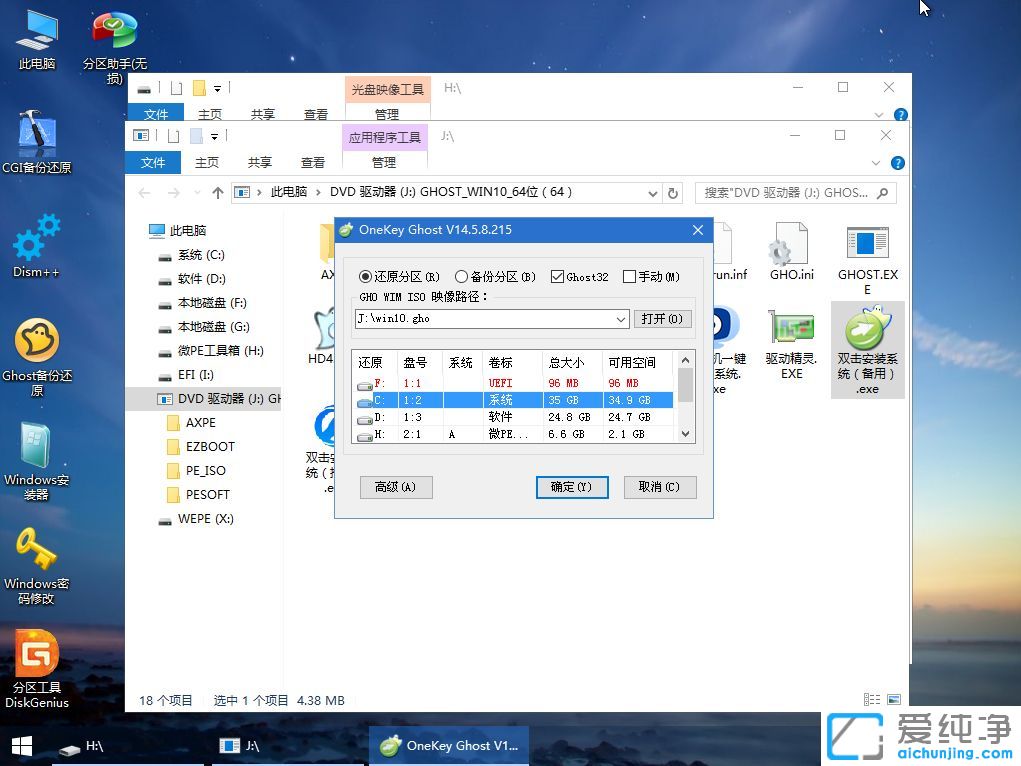This screenshot has width=1021, height=766.
Task: Collapse 此电脑 in the navigation tree
Action: coord(141,230)
